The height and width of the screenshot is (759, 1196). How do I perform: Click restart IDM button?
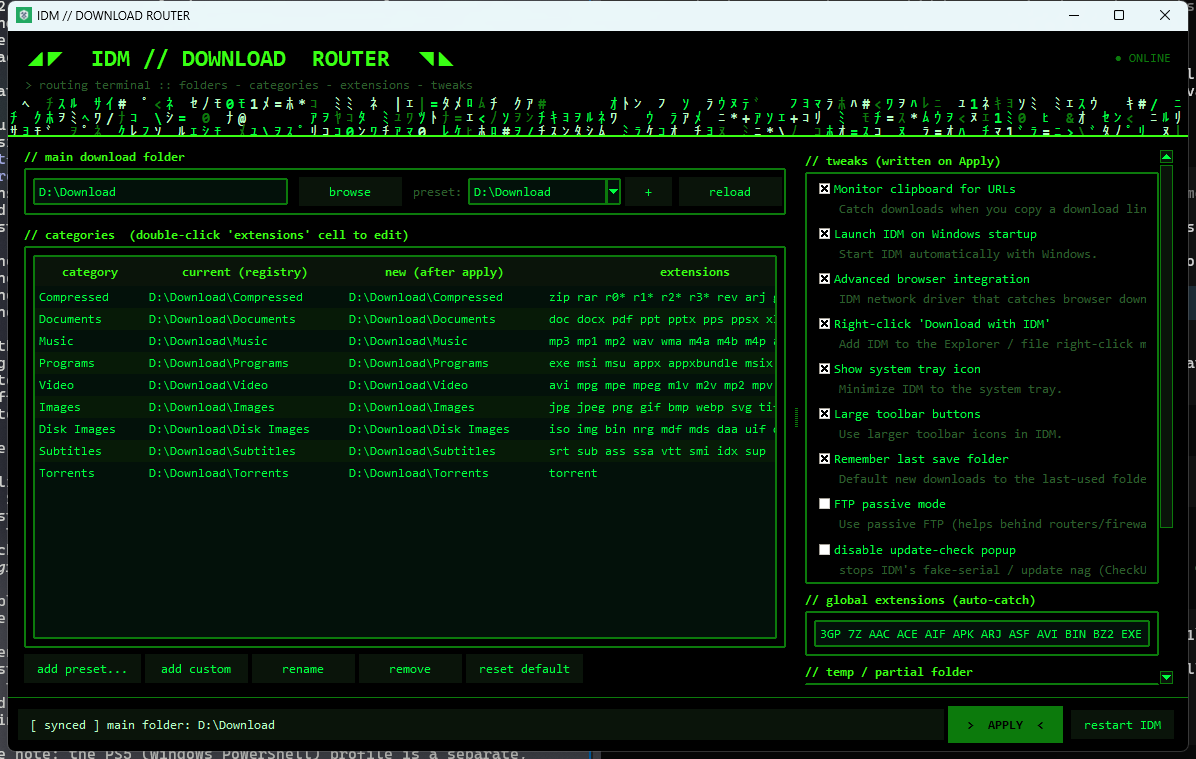[1122, 725]
